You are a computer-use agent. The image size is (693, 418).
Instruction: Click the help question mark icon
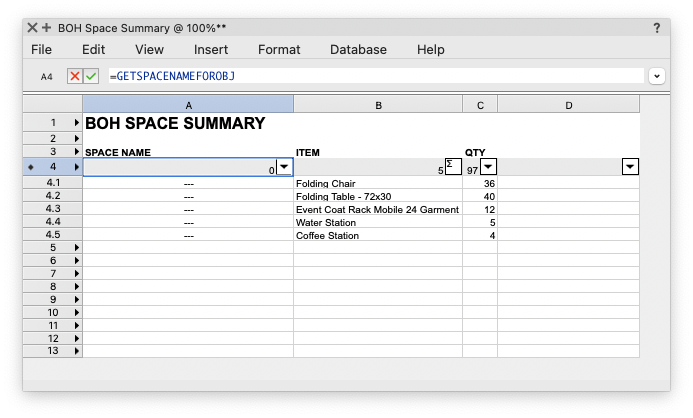(657, 28)
